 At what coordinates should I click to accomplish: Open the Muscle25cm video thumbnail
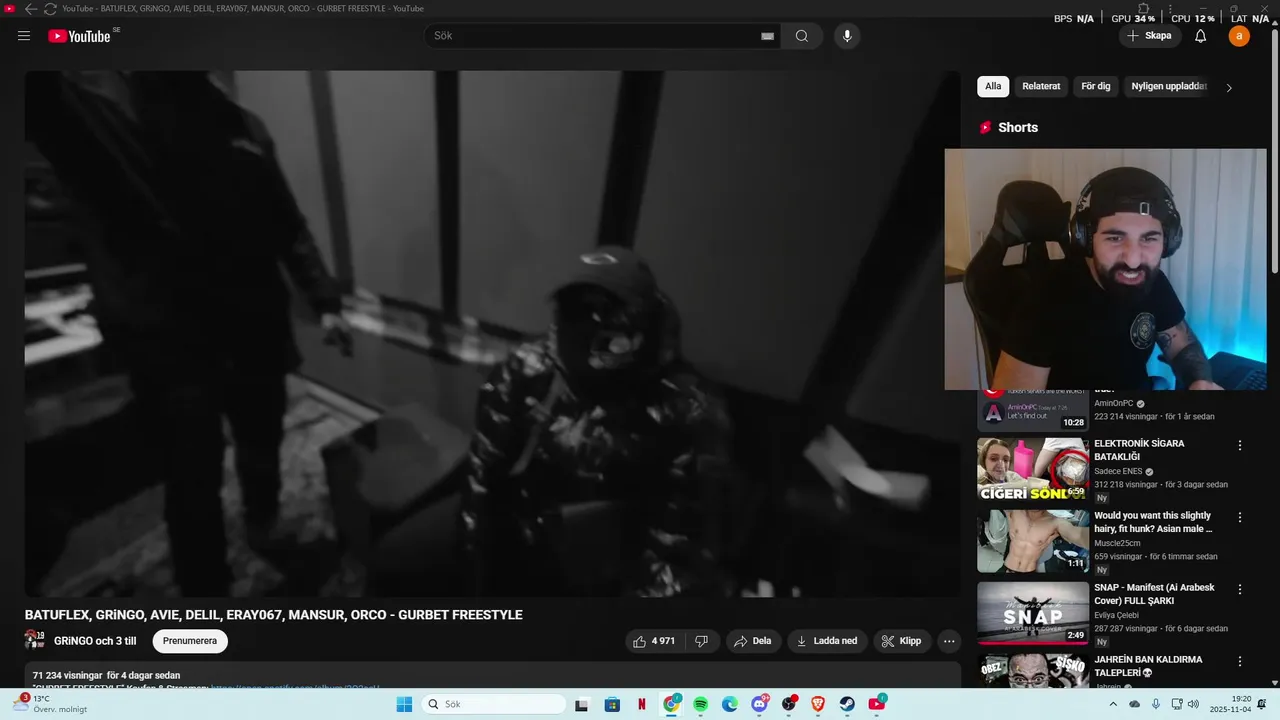1033,541
